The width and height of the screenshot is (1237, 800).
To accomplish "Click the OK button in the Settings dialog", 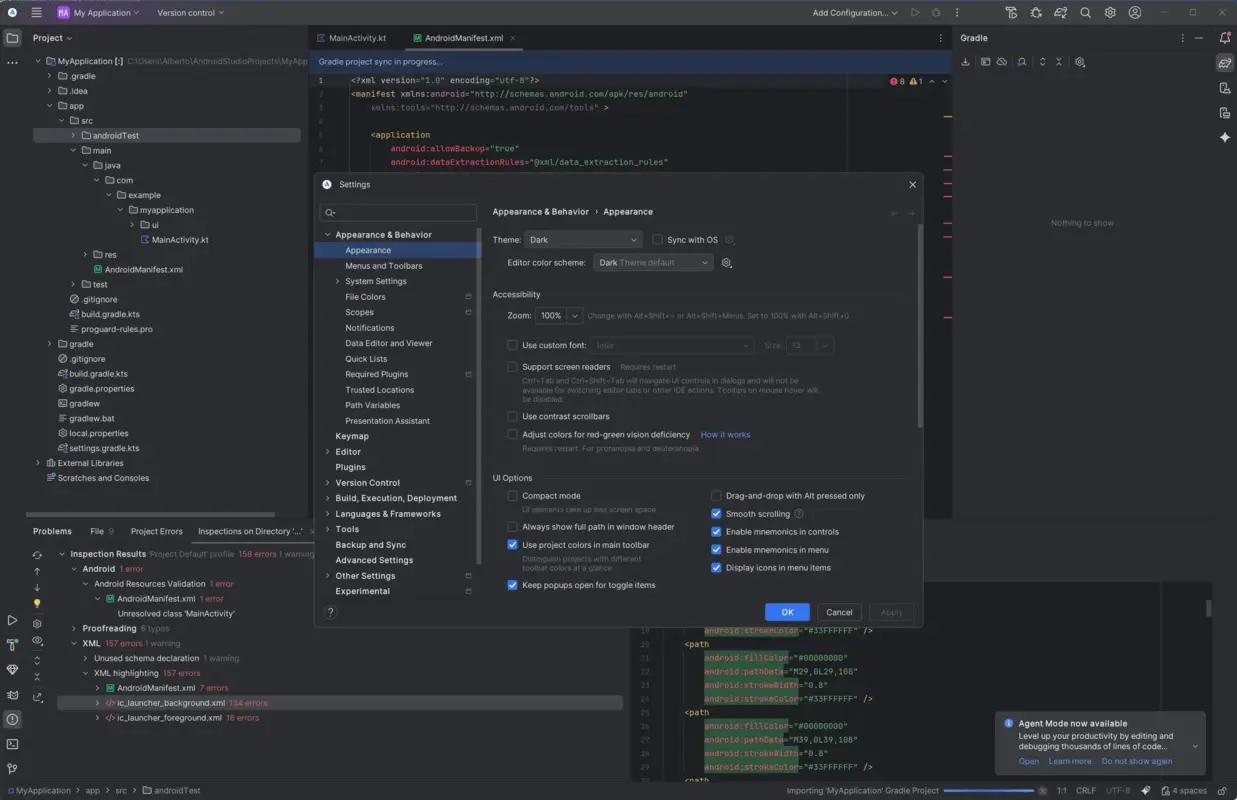I will point(787,611).
